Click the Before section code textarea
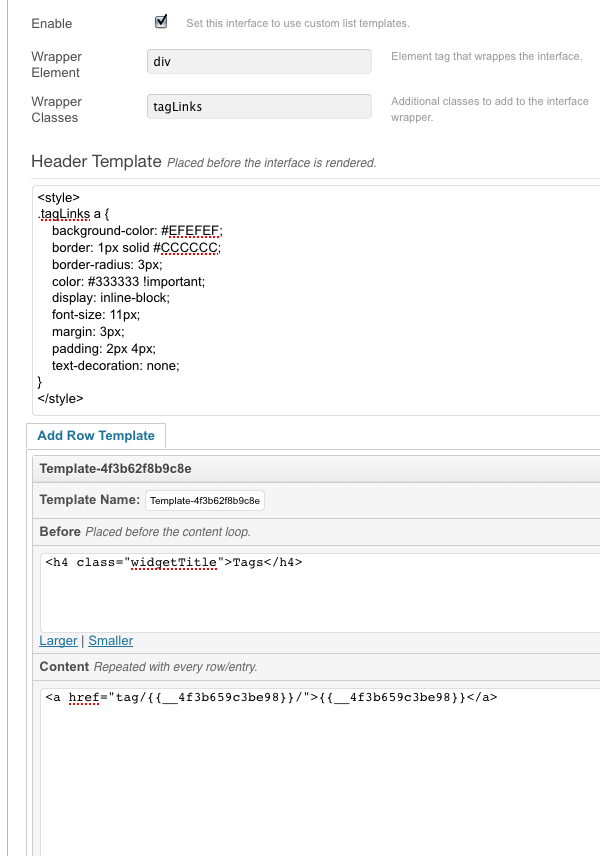Screen dimensions: 600x856 (320, 593)
